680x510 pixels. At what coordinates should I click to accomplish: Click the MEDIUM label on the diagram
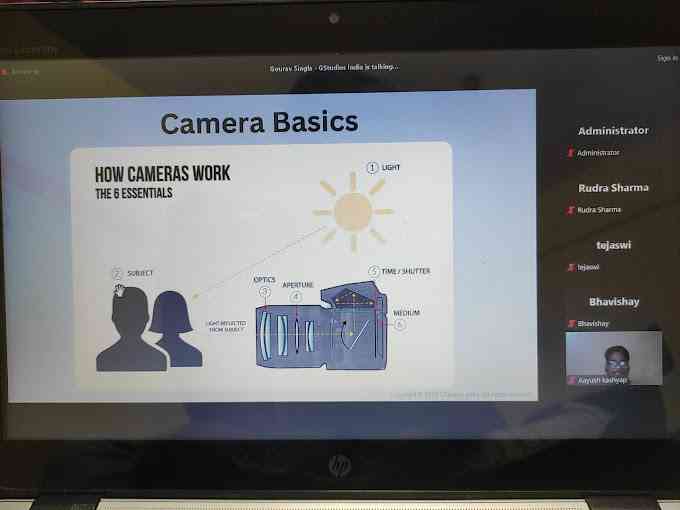pos(405,312)
